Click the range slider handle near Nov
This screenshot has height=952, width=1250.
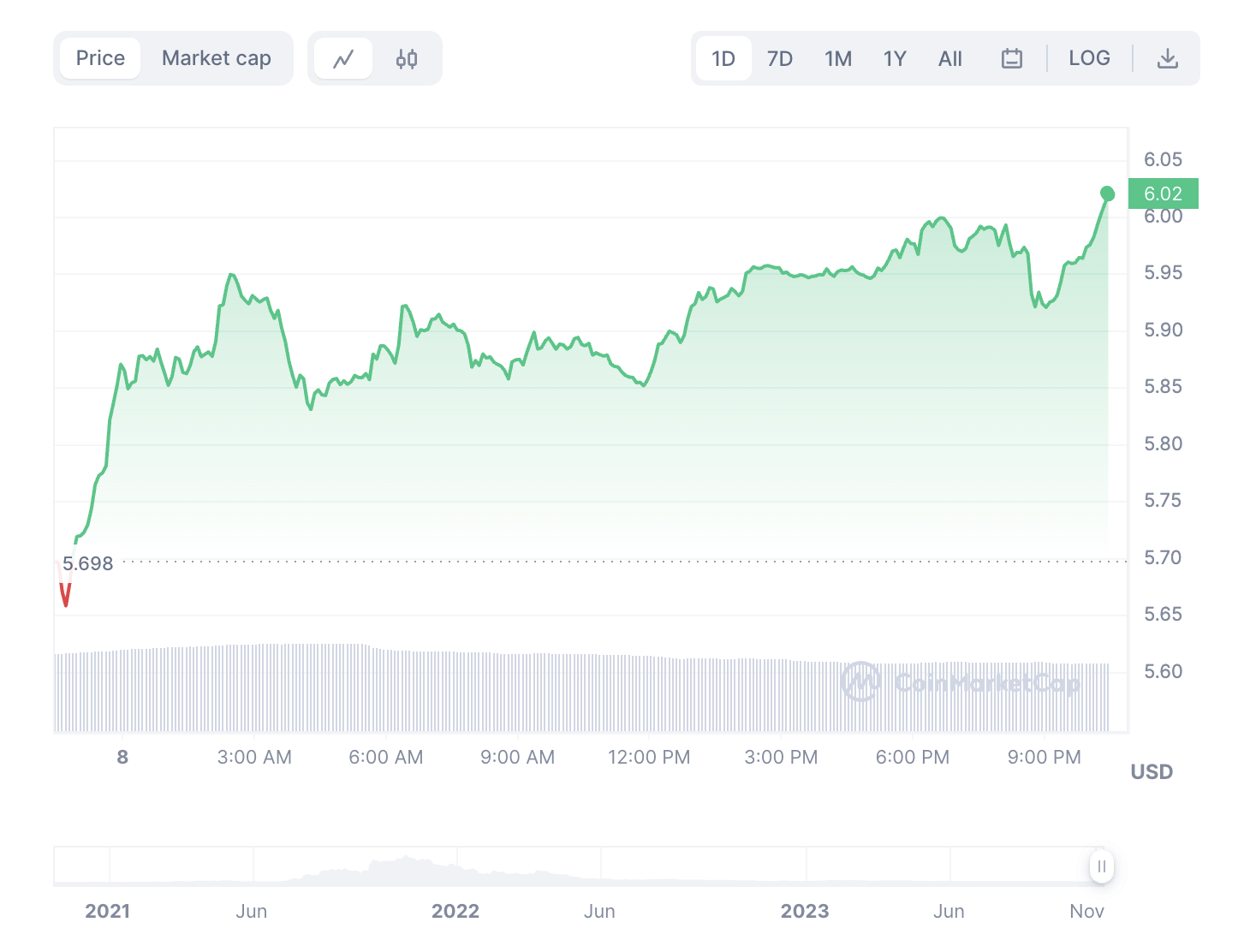(x=1101, y=866)
